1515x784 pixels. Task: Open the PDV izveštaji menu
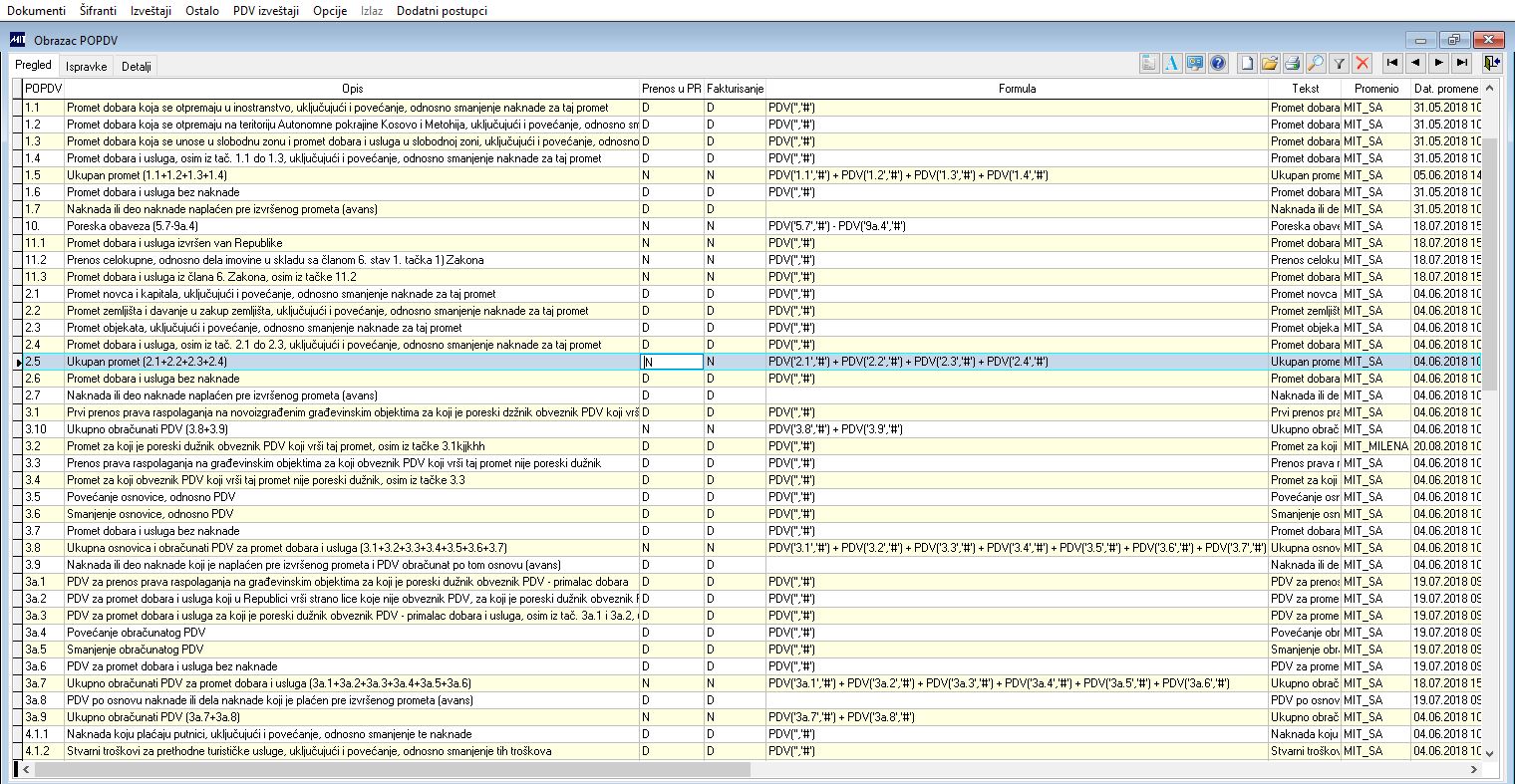[266, 11]
